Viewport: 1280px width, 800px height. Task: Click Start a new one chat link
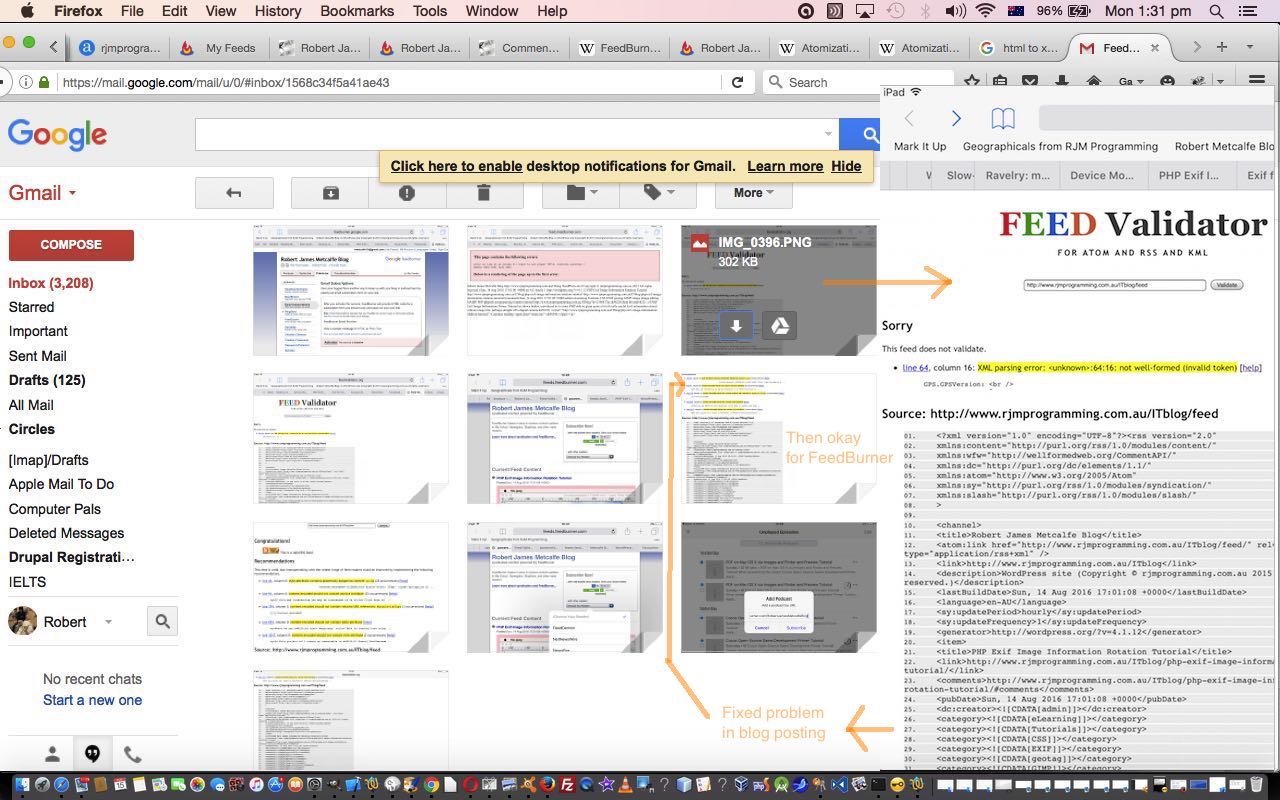(x=92, y=700)
